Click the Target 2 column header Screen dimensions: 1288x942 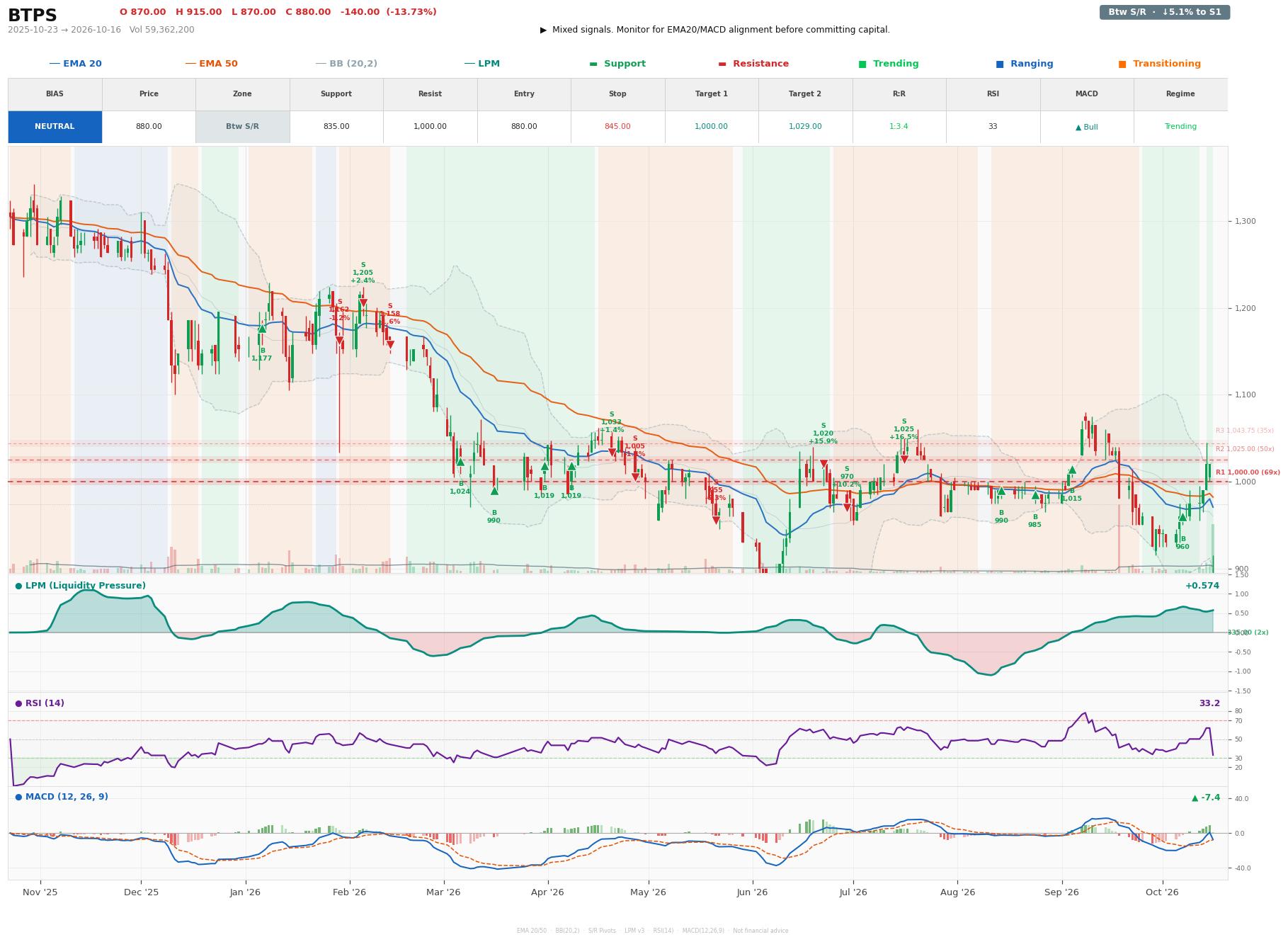tap(805, 94)
